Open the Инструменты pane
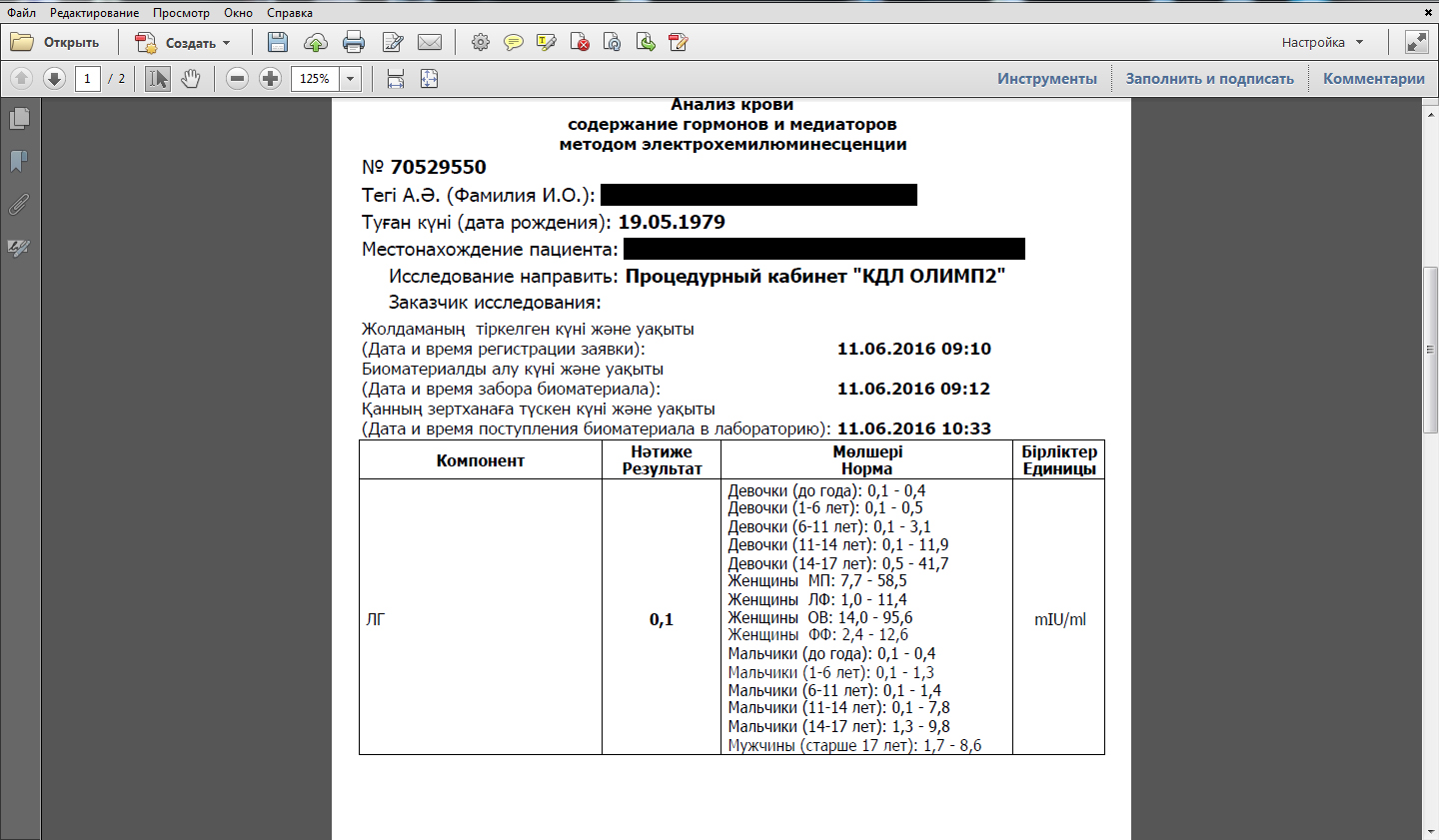The height and width of the screenshot is (840, 1439). 1046,79
